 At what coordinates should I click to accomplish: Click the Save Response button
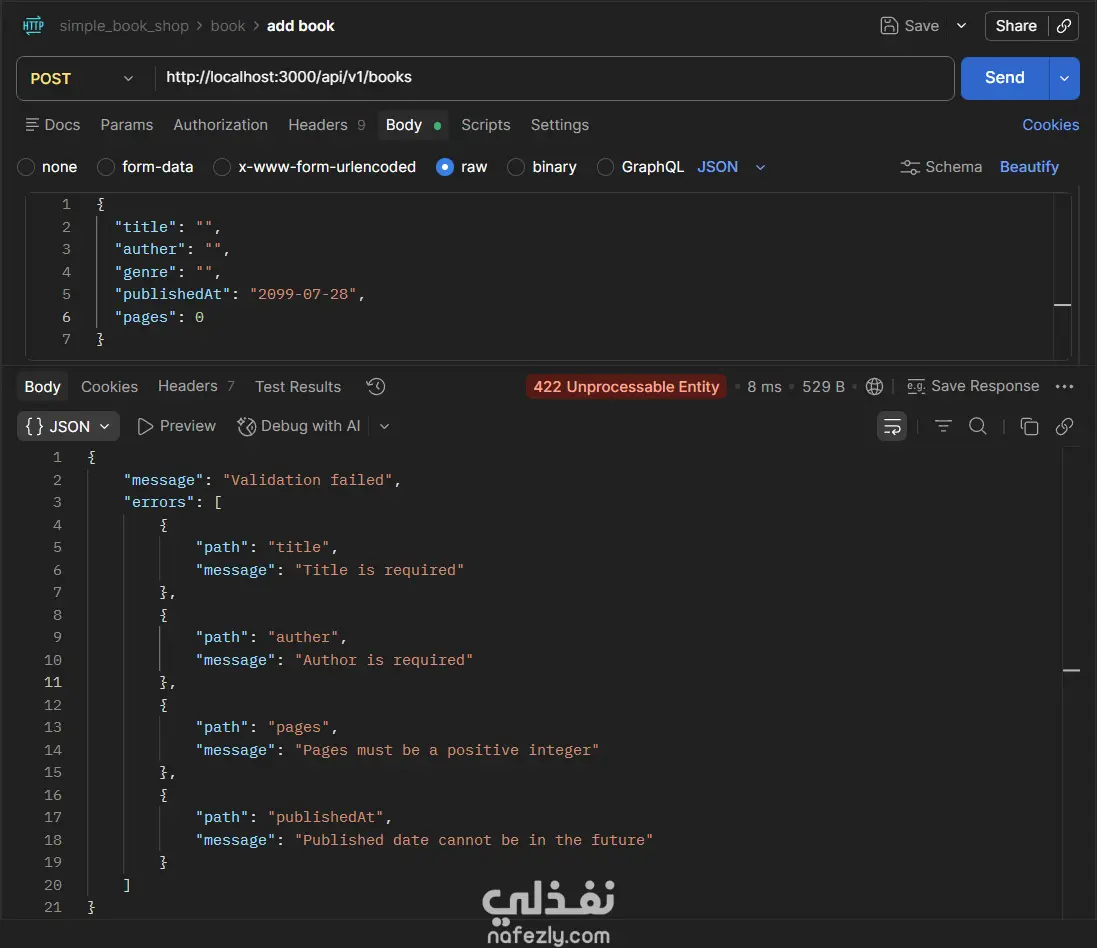(972, 386)
